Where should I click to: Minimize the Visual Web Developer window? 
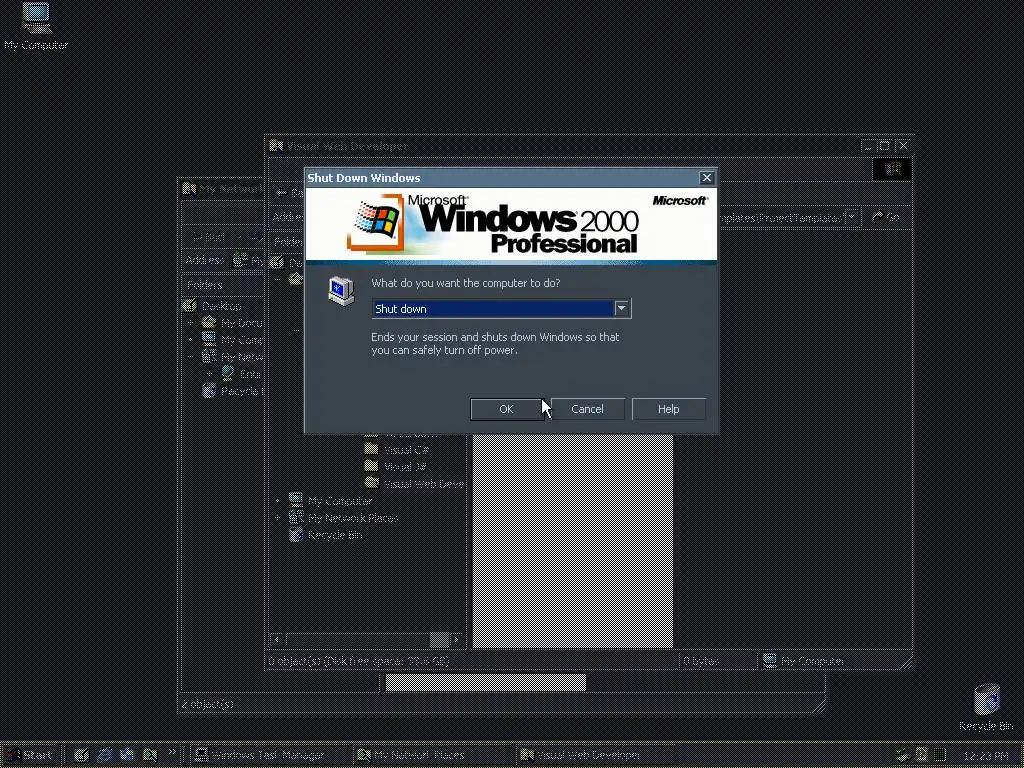(x=868, y=146)
